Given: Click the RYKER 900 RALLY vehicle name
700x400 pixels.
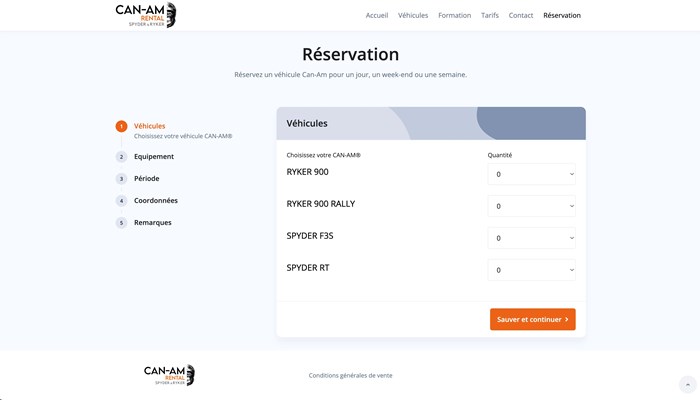Looking at the screenshot, I should [x=321, y=204].
